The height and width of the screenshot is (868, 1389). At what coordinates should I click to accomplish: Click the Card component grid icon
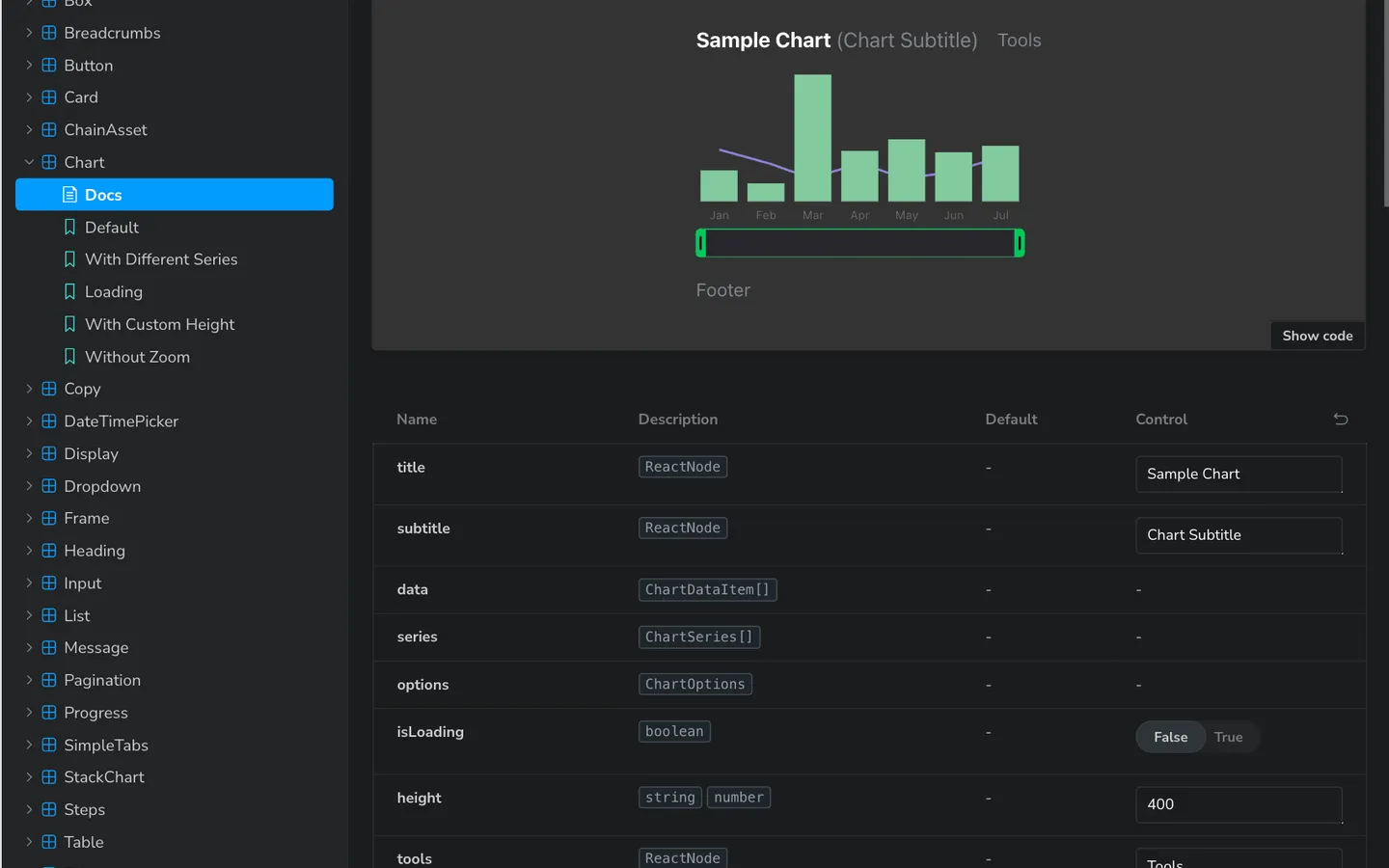pos(49,97)
